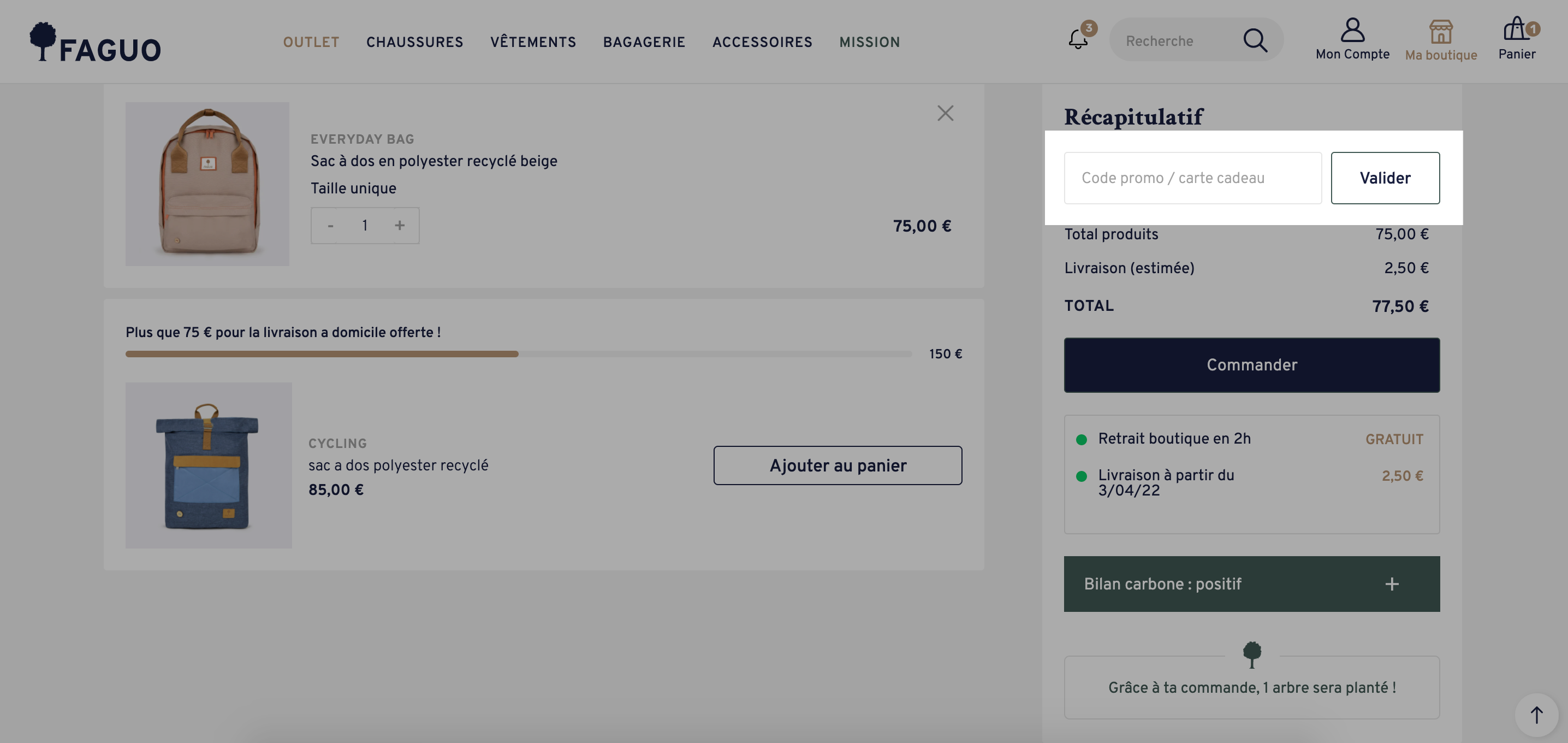
Task: Open the CHAUSSURES menu
Action: pyautogui.click(x=414, y=42)
